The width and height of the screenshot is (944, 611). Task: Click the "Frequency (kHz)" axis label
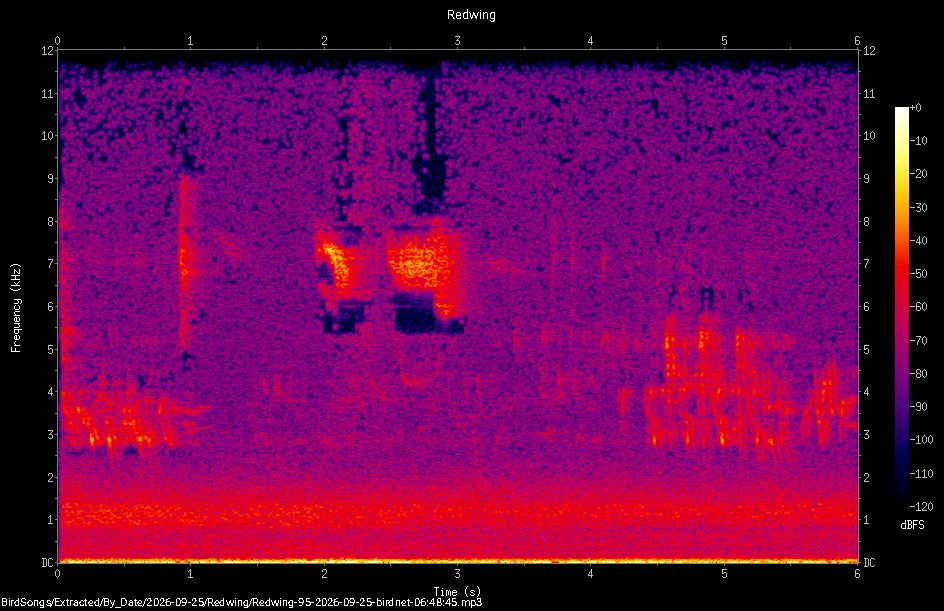tap(16, 308)
